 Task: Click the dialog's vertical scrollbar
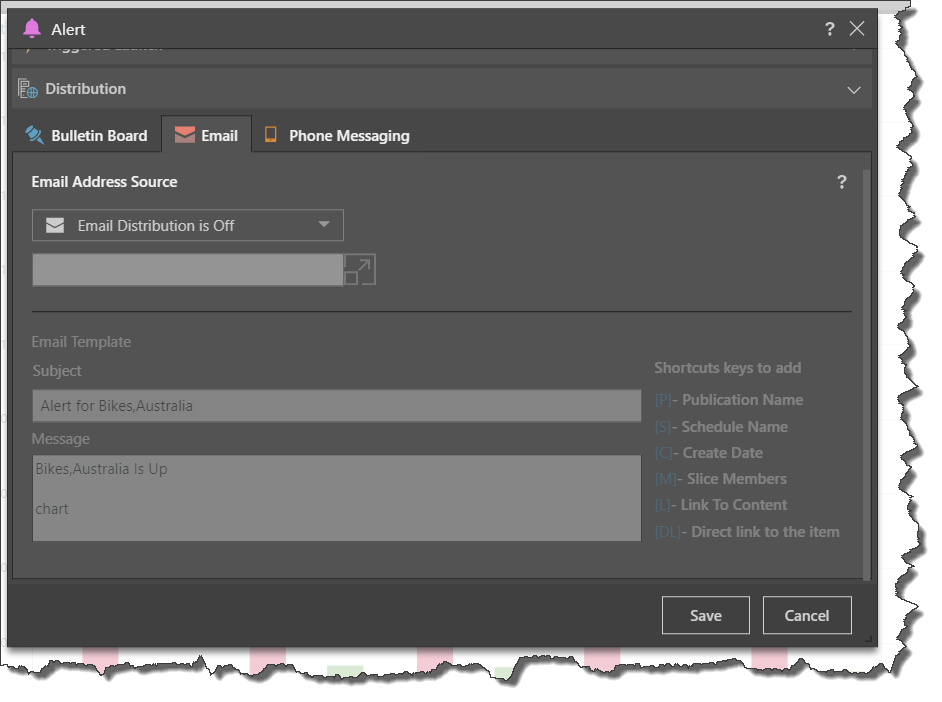866,370
